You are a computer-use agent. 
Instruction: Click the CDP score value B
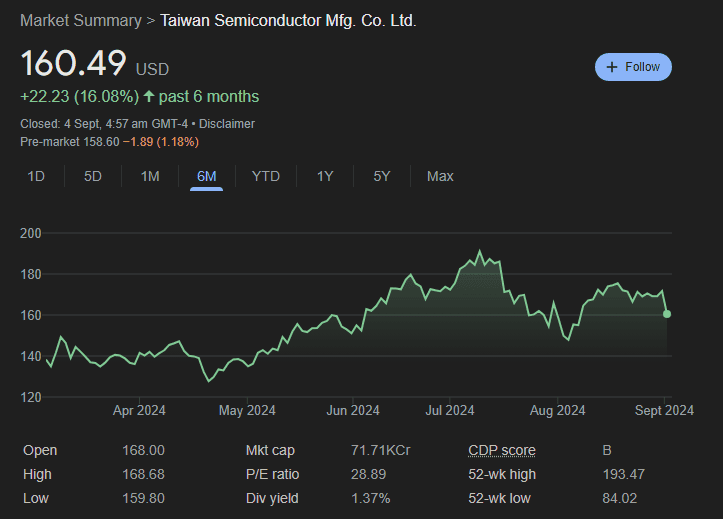[x=607, y=450]
